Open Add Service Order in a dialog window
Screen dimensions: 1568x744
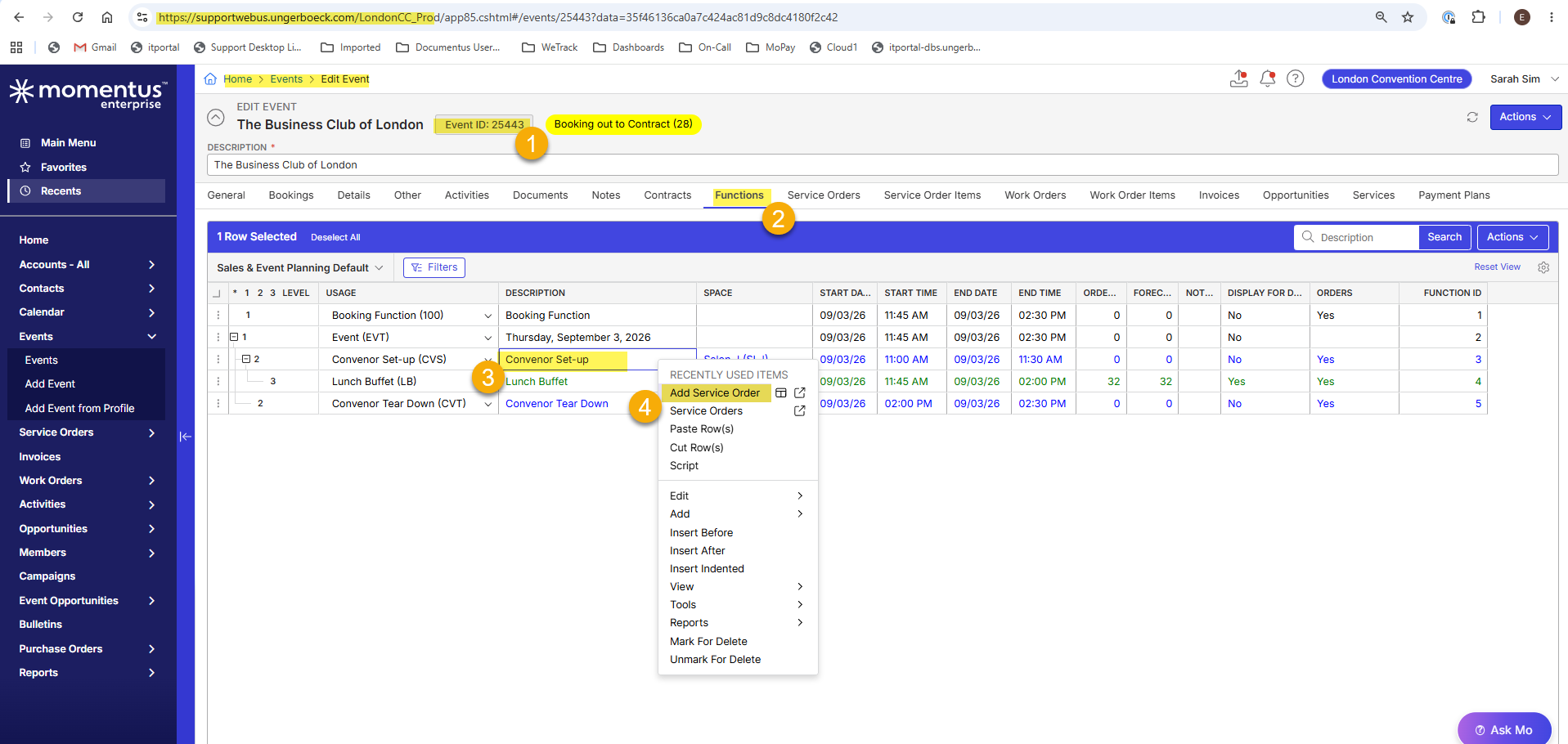point(781,393)
